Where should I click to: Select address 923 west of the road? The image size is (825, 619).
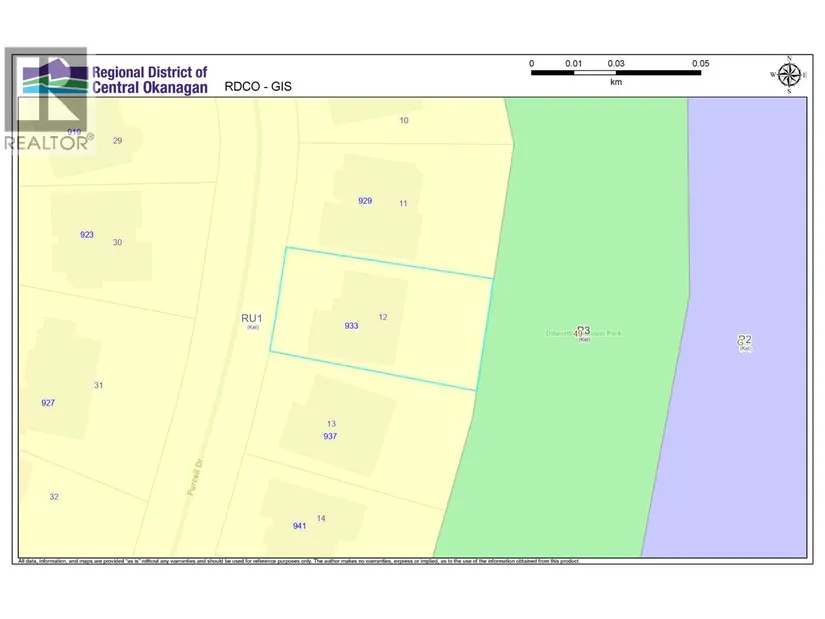(87, 234)
